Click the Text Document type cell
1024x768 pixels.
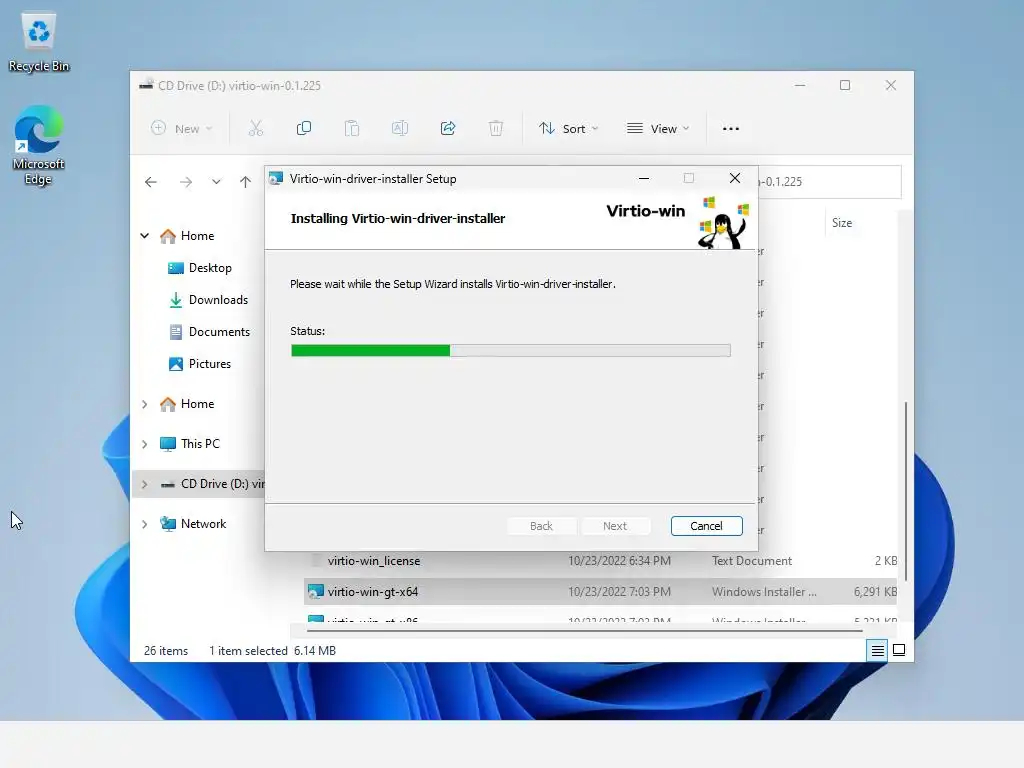tap(752, 561)
